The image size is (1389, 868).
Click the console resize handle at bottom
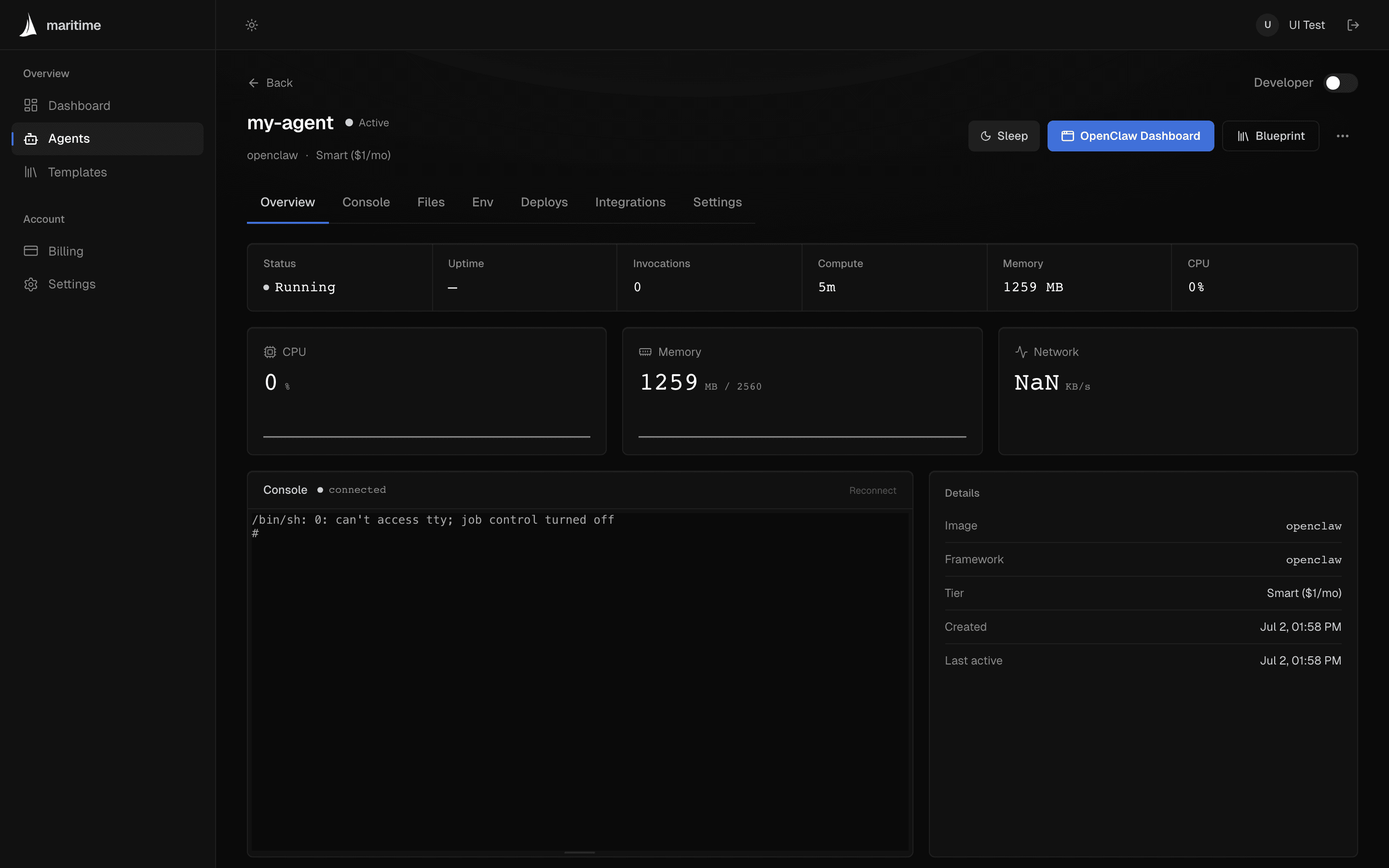580,853
